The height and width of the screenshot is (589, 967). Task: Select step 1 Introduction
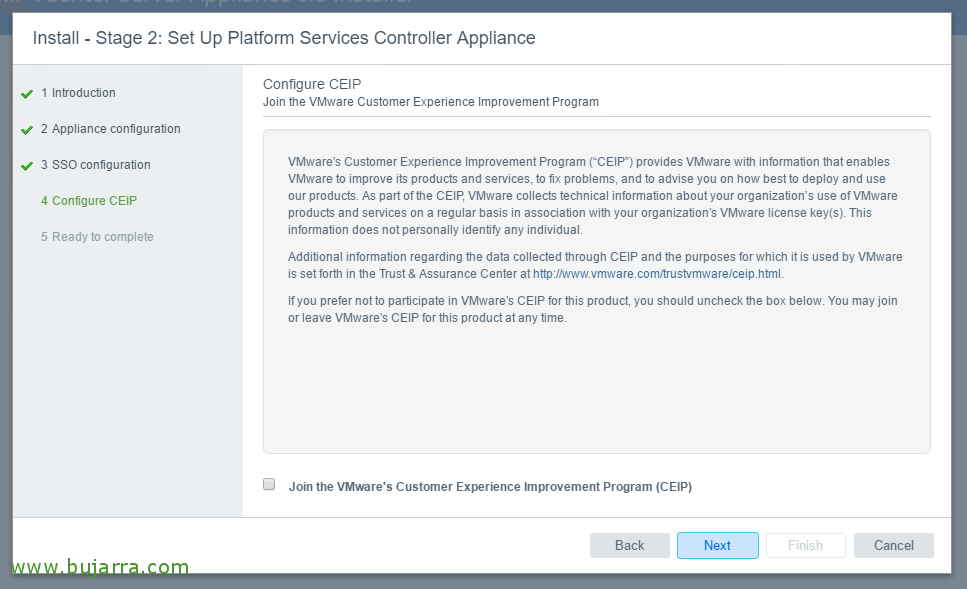pos(78,93)
